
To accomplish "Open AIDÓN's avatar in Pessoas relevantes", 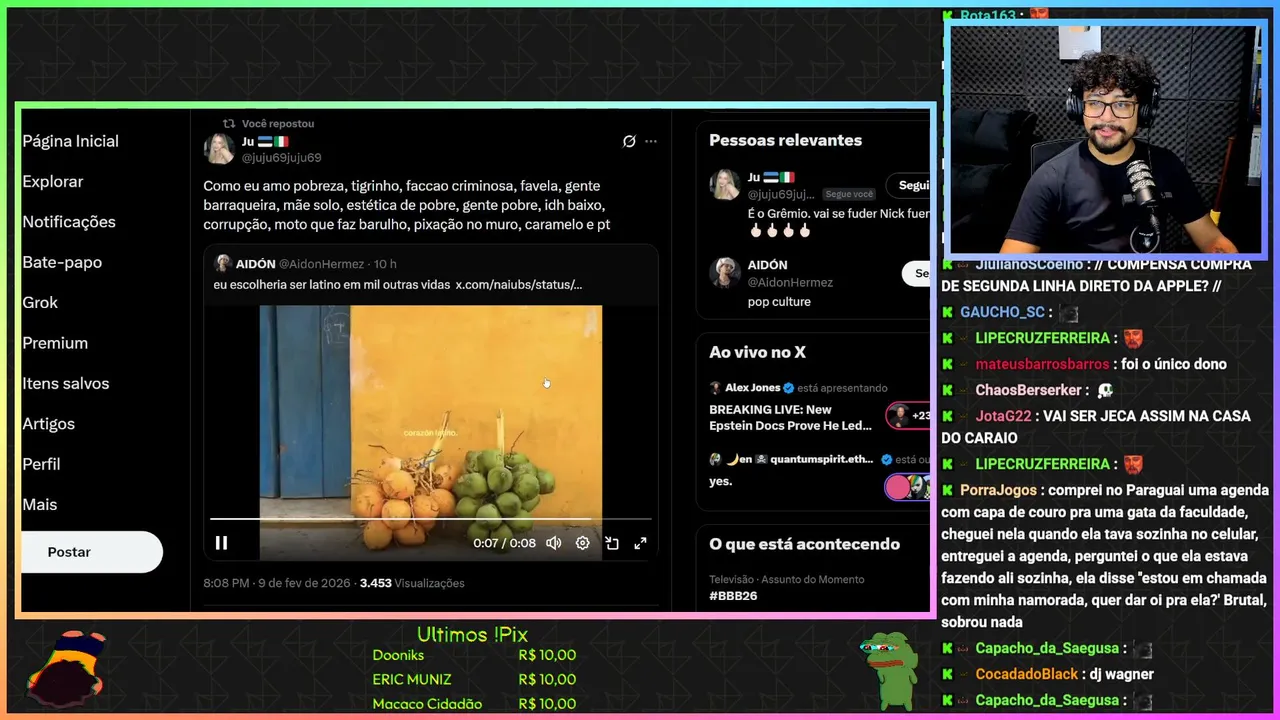I will [725, 272].
